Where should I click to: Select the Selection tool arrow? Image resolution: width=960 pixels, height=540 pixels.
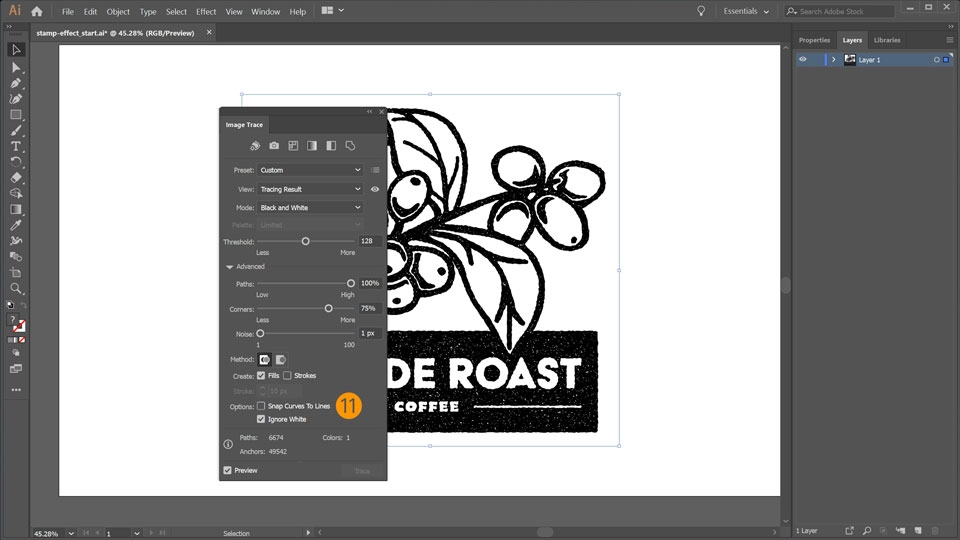pyautogui.click(x=16, y=50)
